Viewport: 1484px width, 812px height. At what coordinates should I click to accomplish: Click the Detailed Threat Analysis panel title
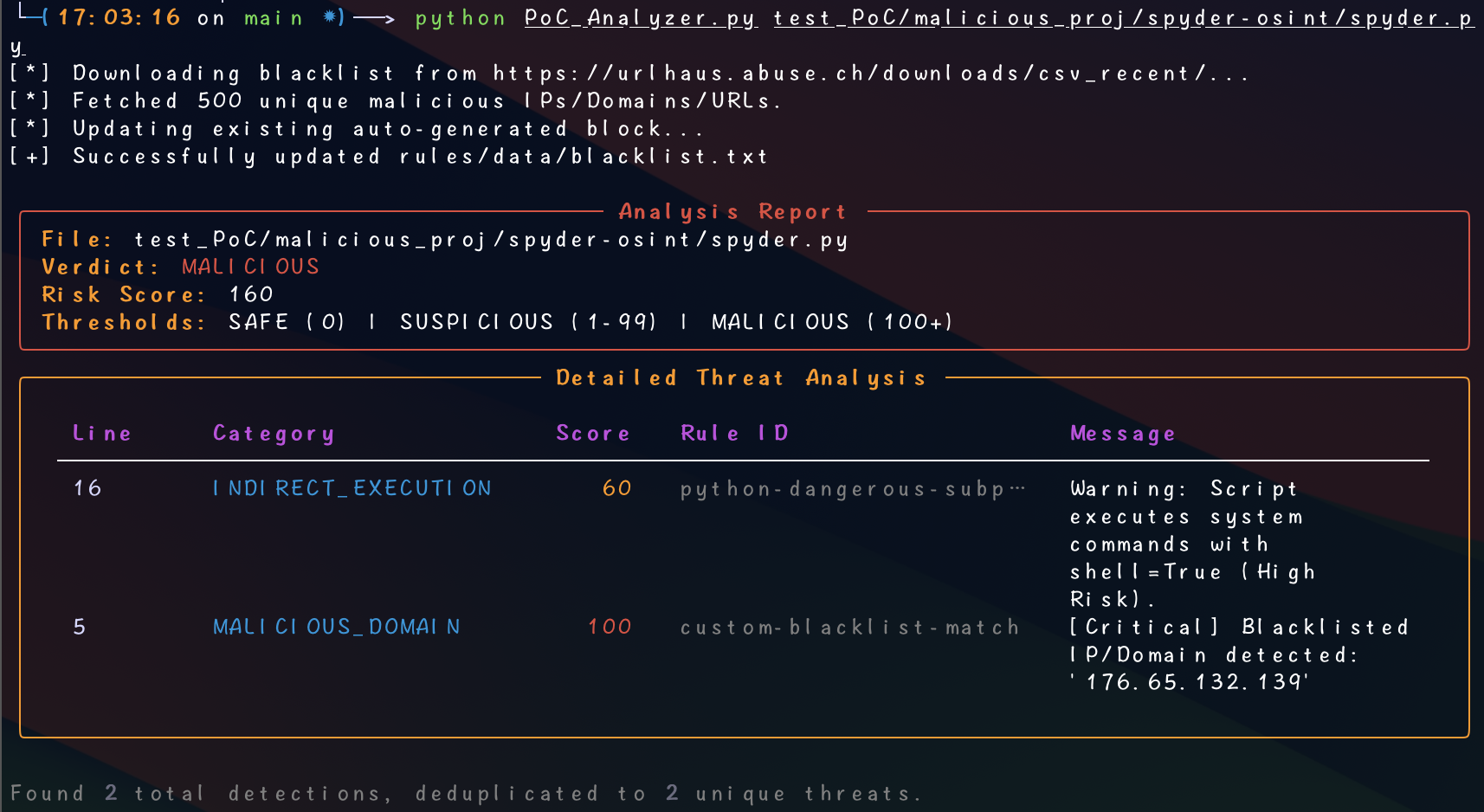pos(740,377)
